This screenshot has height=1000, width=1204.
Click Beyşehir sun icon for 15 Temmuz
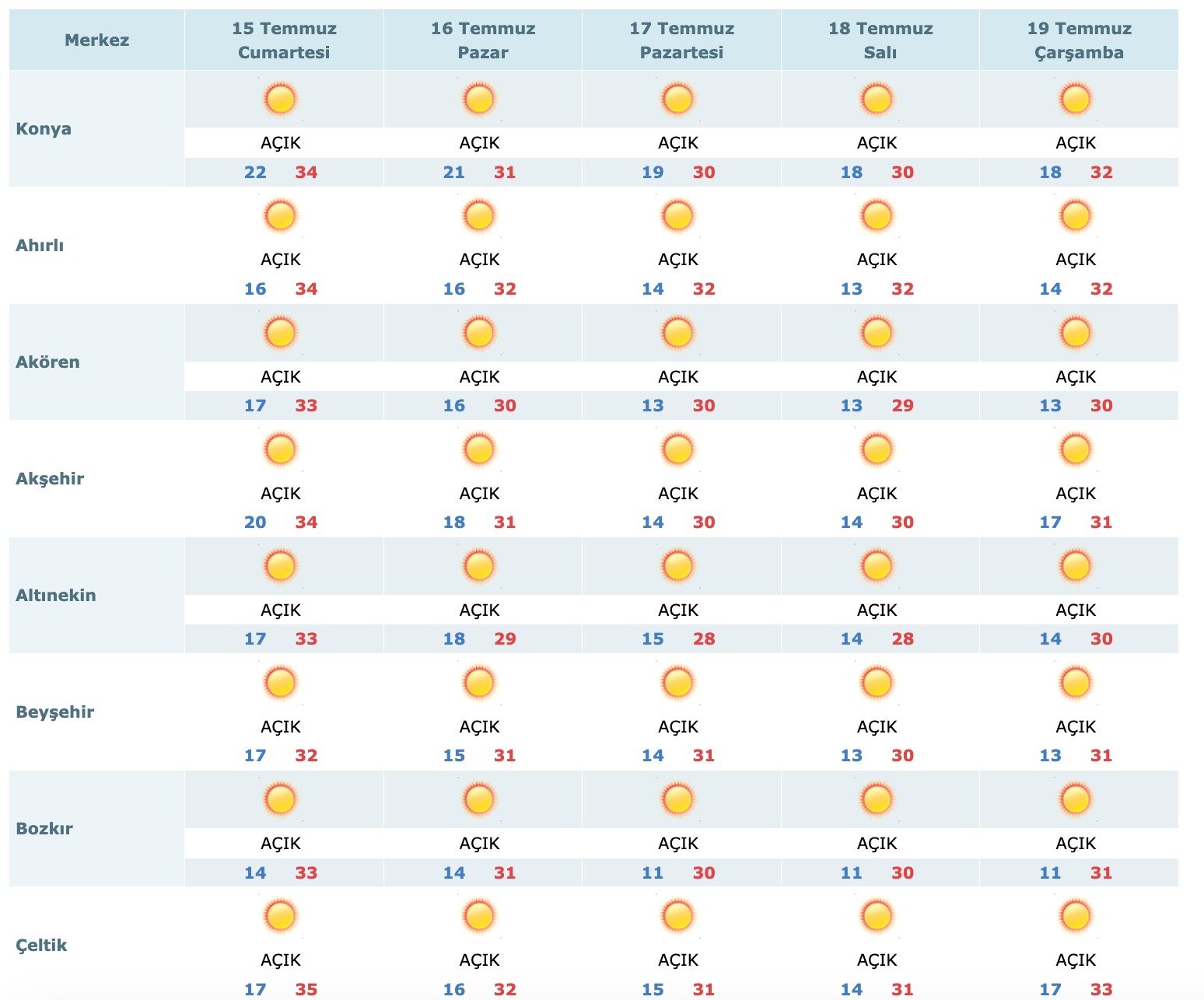pos(280,683)
